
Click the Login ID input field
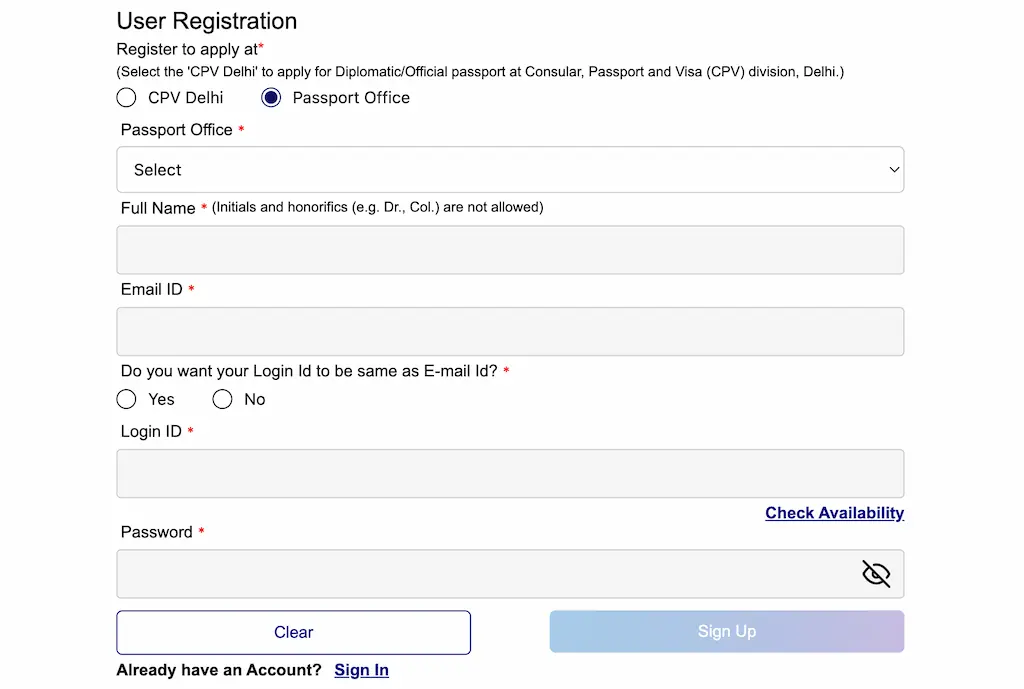click(510, 473)
